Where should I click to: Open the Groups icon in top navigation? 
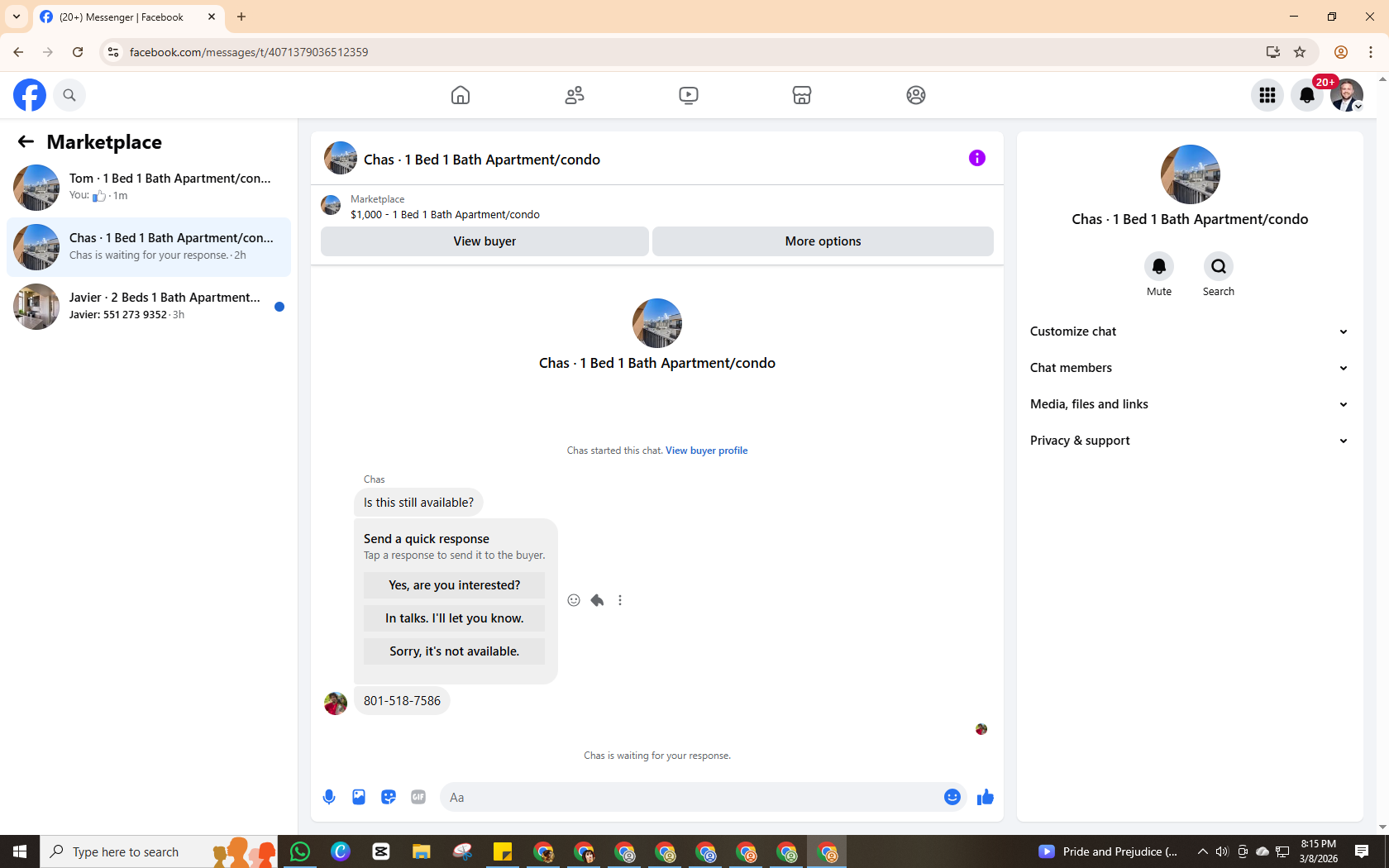[916, 95]
